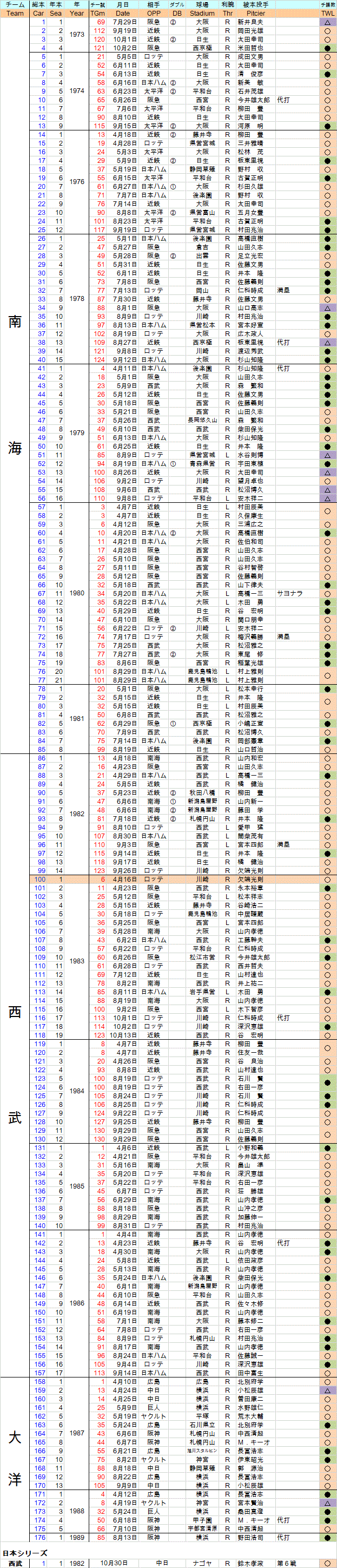337x1568 pixels.
Task: Click the large 西武 merged team cell
Action: [x=15, y=1065]
